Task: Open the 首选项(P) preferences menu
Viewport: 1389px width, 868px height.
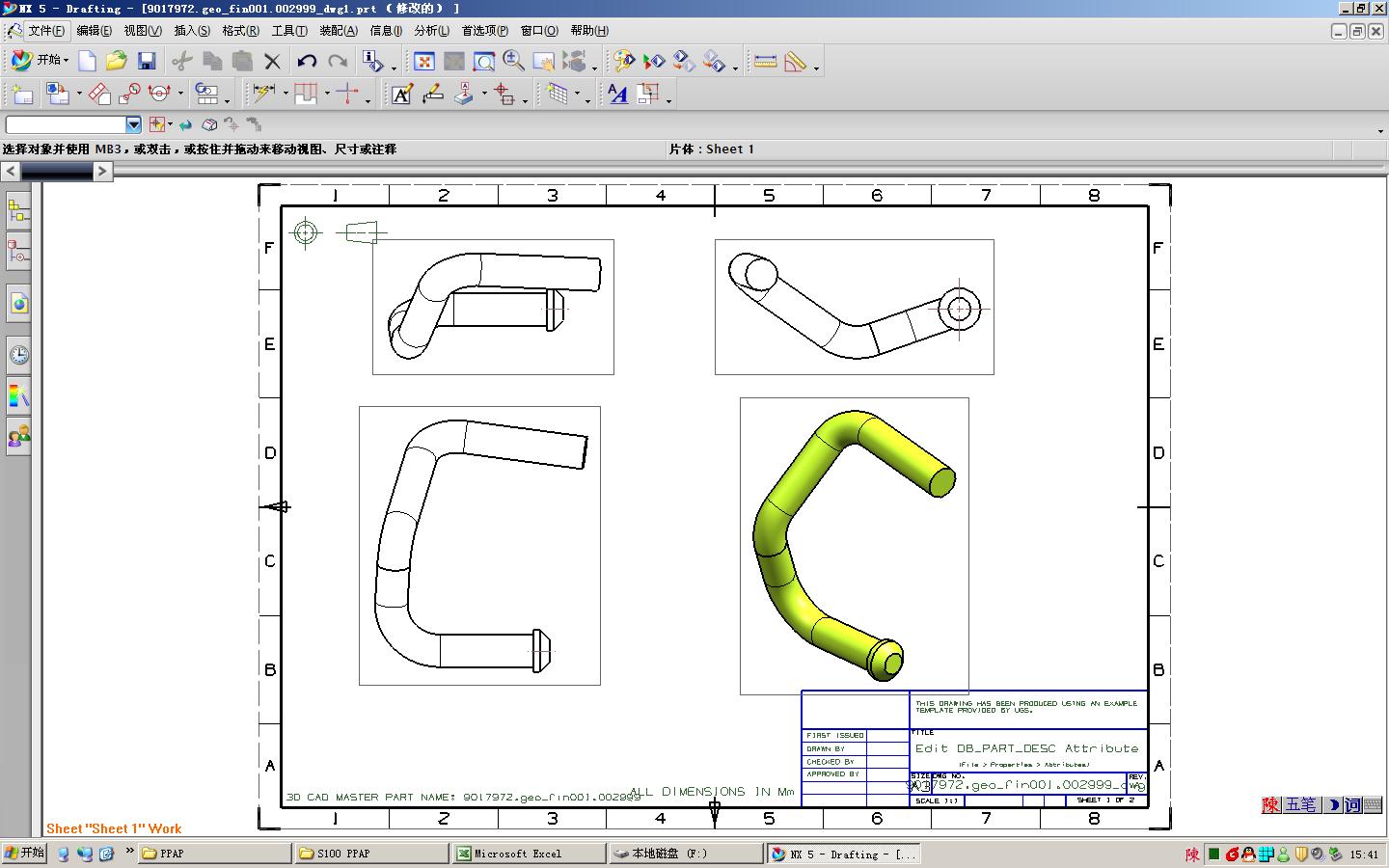Action: click(x=484, y=31)
